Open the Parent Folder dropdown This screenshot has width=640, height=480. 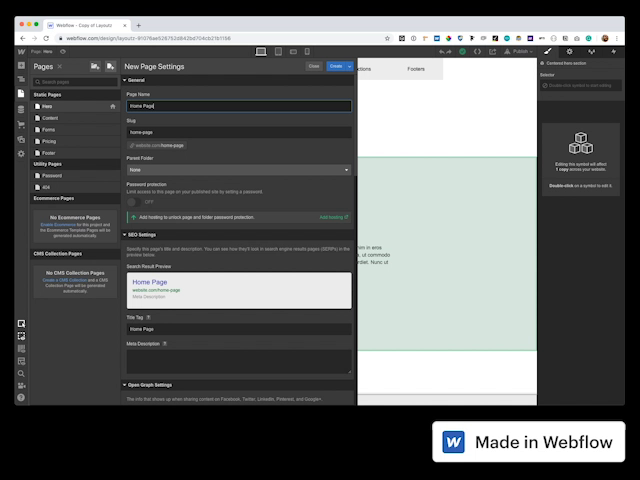[238, 170]
